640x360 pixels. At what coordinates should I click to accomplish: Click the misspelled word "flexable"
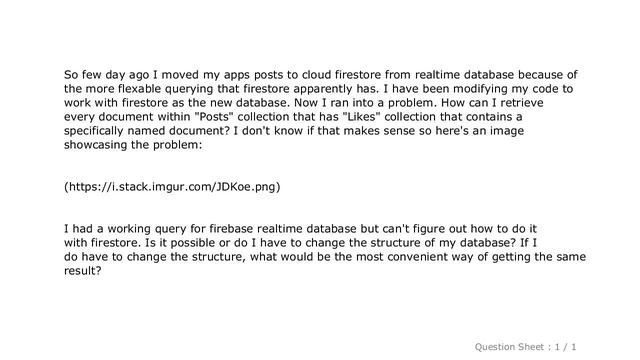(x=140, y=89)
